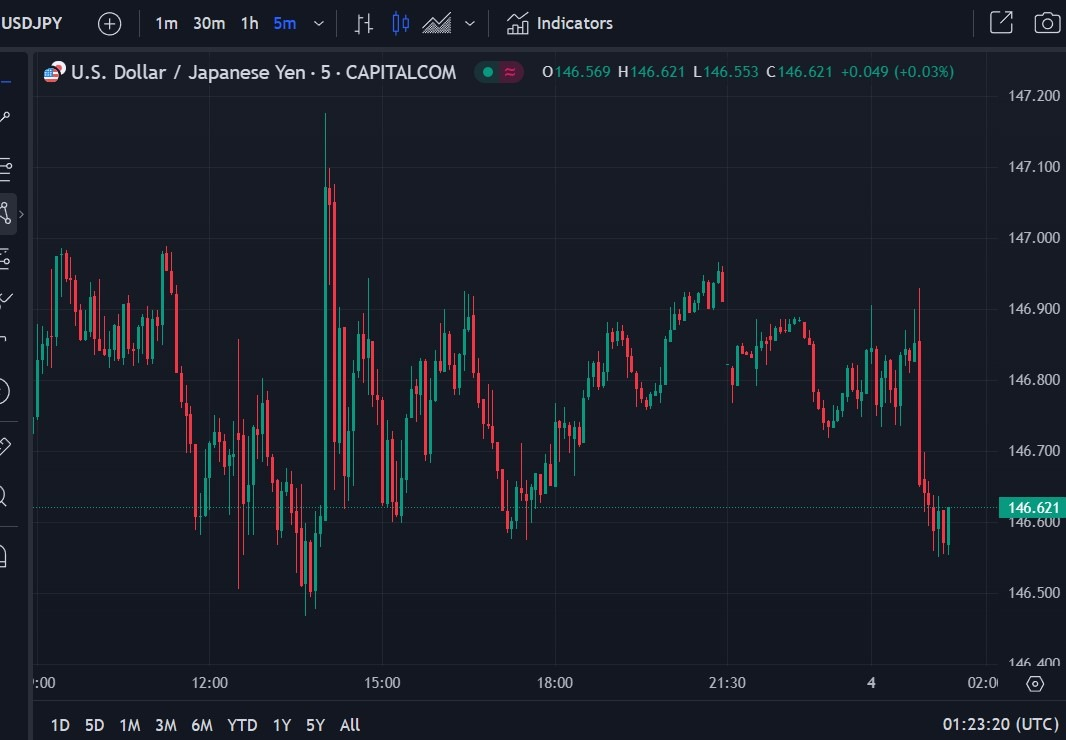This screenshot has height=740, width=1066.
Task: Select the All date range
Action: coord(349,725)
